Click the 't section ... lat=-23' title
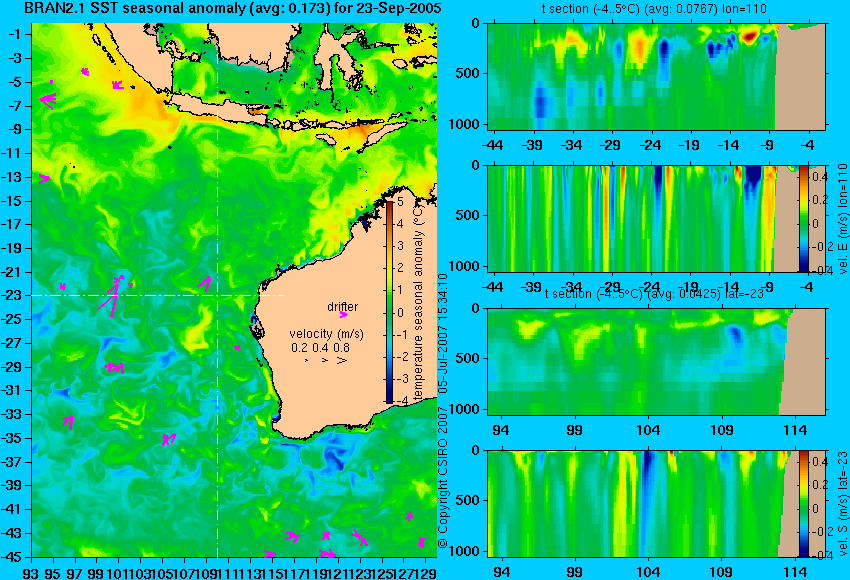The image size is (850, 580). pyautogui.click(x=654, y=294)
